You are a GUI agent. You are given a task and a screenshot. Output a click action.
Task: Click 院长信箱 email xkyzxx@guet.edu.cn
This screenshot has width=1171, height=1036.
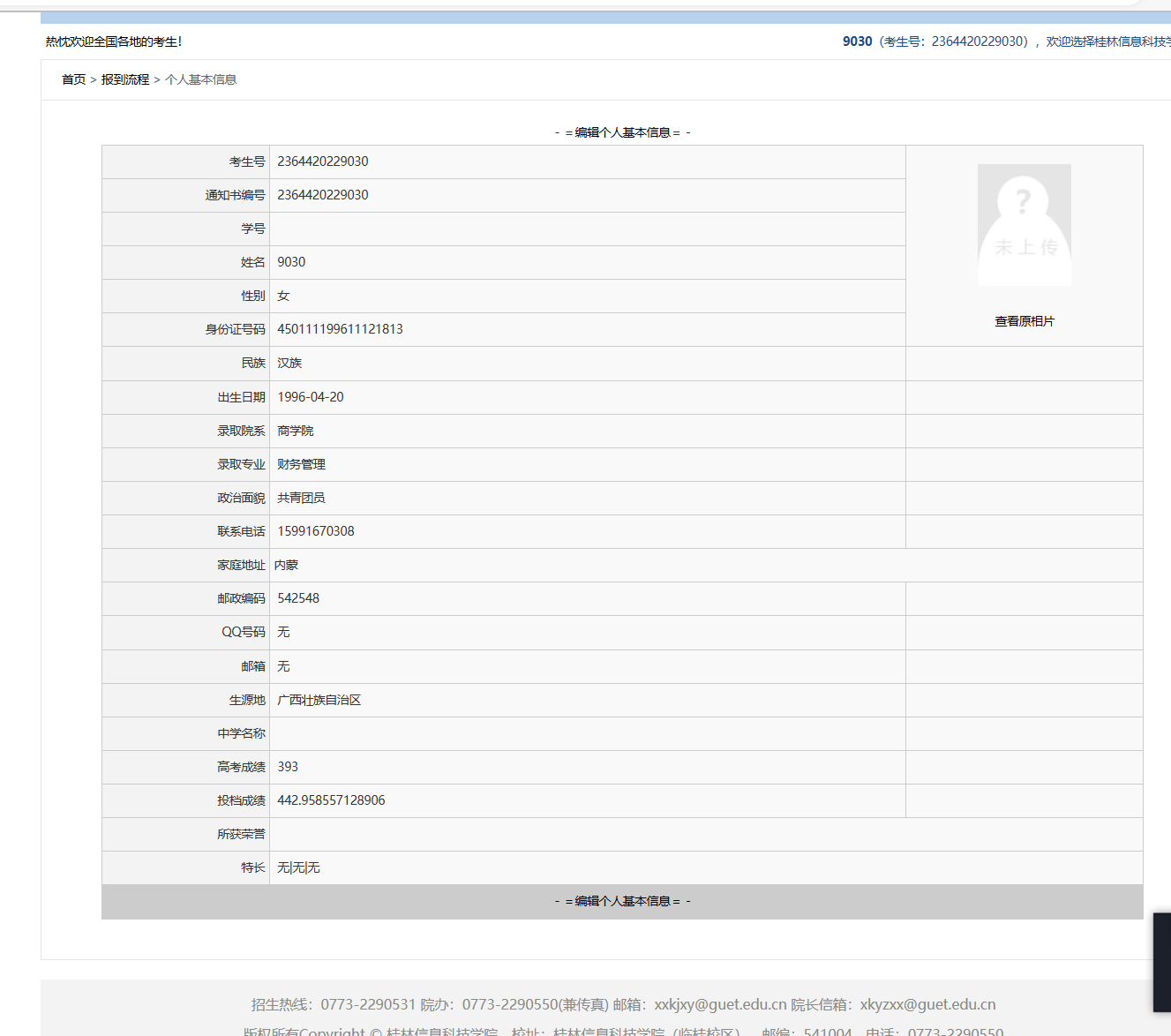pos(927,1004)
